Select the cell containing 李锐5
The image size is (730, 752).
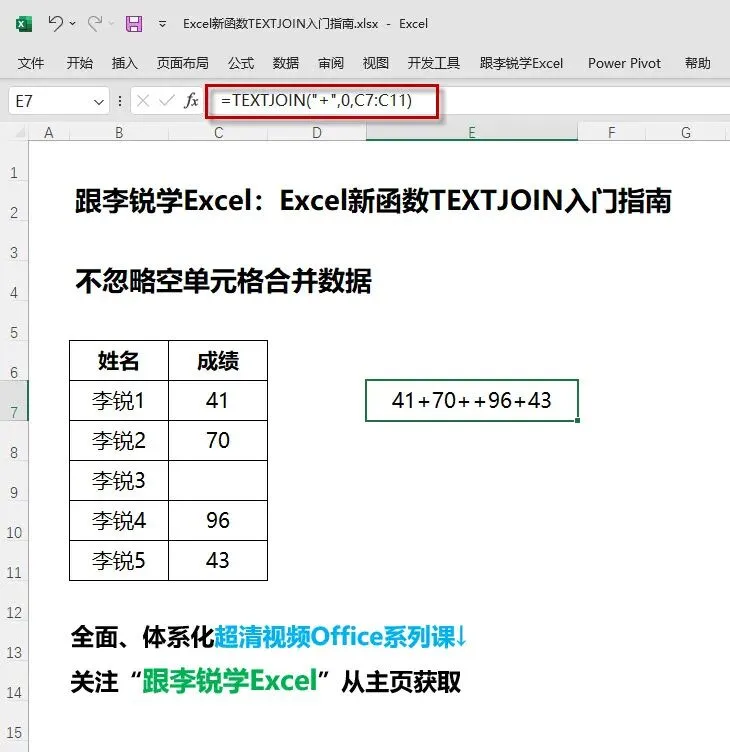(x=119, y=561)
